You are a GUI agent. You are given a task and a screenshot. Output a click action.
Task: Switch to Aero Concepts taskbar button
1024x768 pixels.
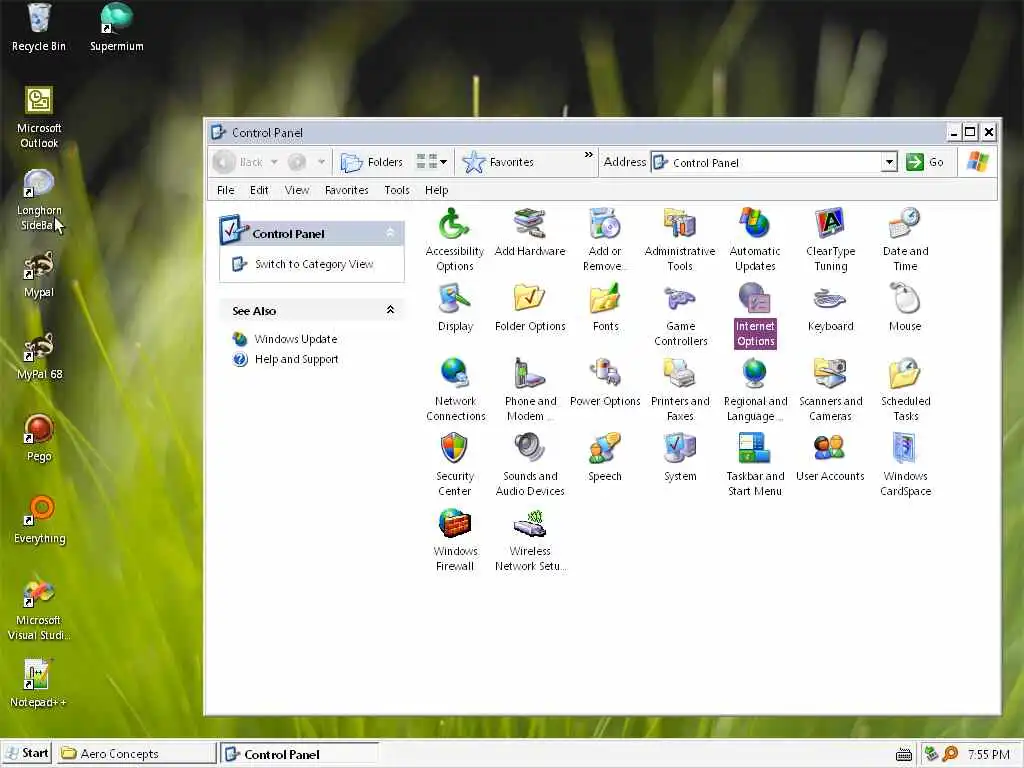point(136,754)
